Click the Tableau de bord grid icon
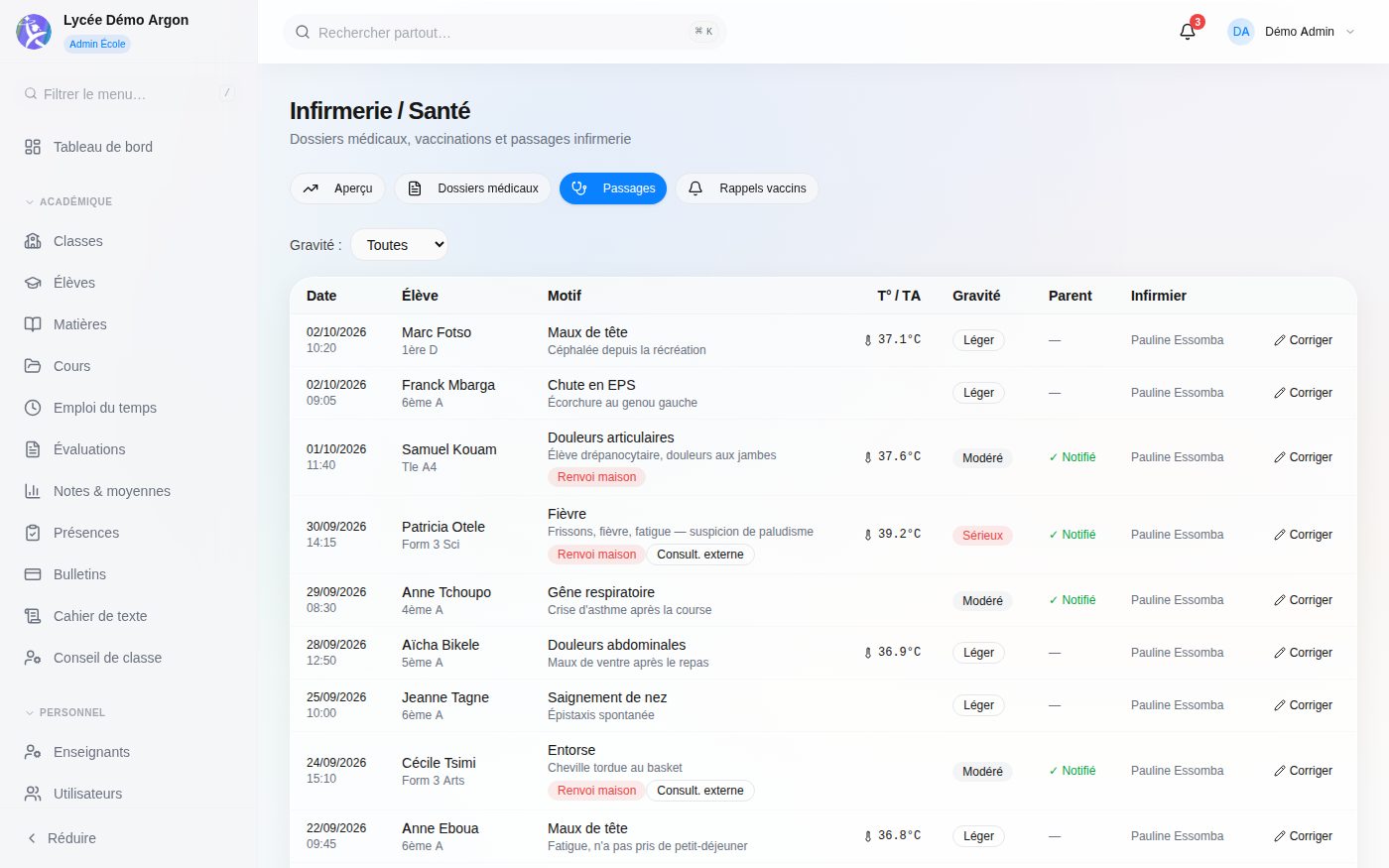 click(x=33, y=147)
